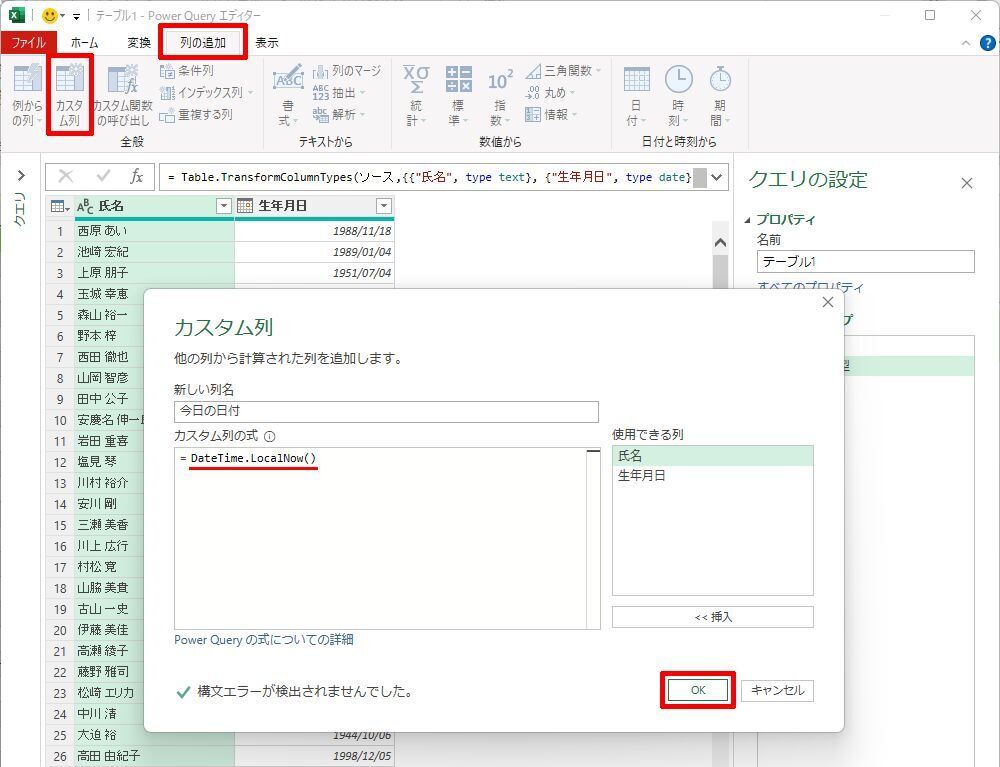This screenshot has height=767, width=1000.
Task: Add a column from examples
Action: 27,95
